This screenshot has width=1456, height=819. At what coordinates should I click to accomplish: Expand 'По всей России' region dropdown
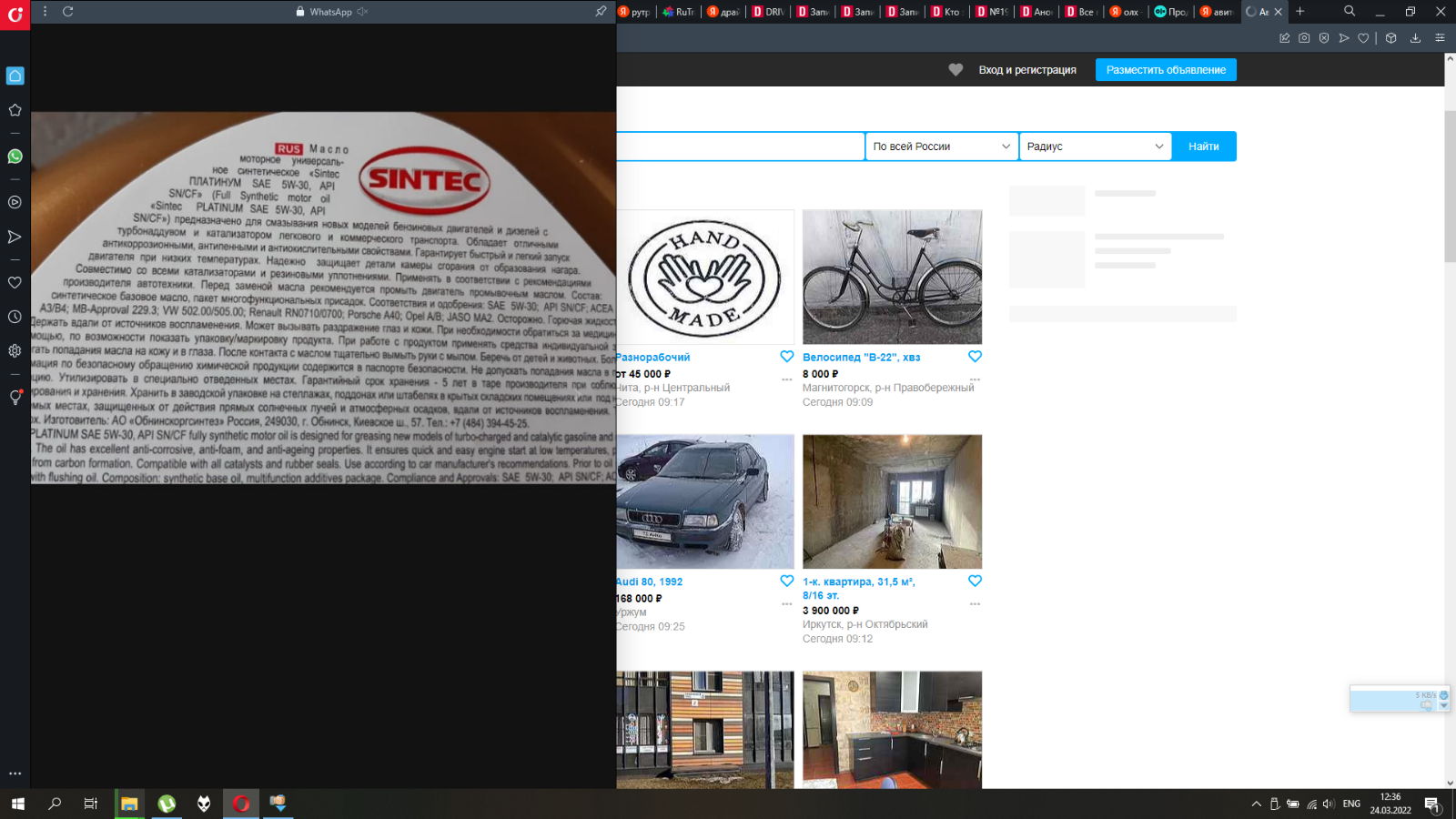pos(942,147)
